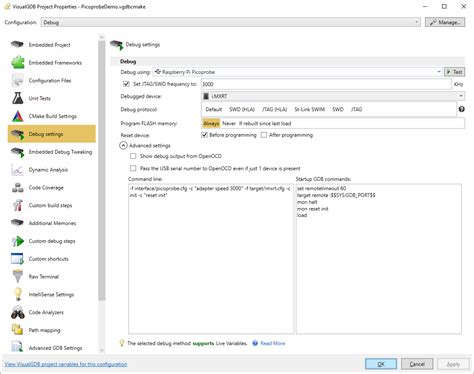Click the Raw Terminal funnel icon
Viewport: 474px width, 374px height.
pyautogui.click(x=17, y=277)
